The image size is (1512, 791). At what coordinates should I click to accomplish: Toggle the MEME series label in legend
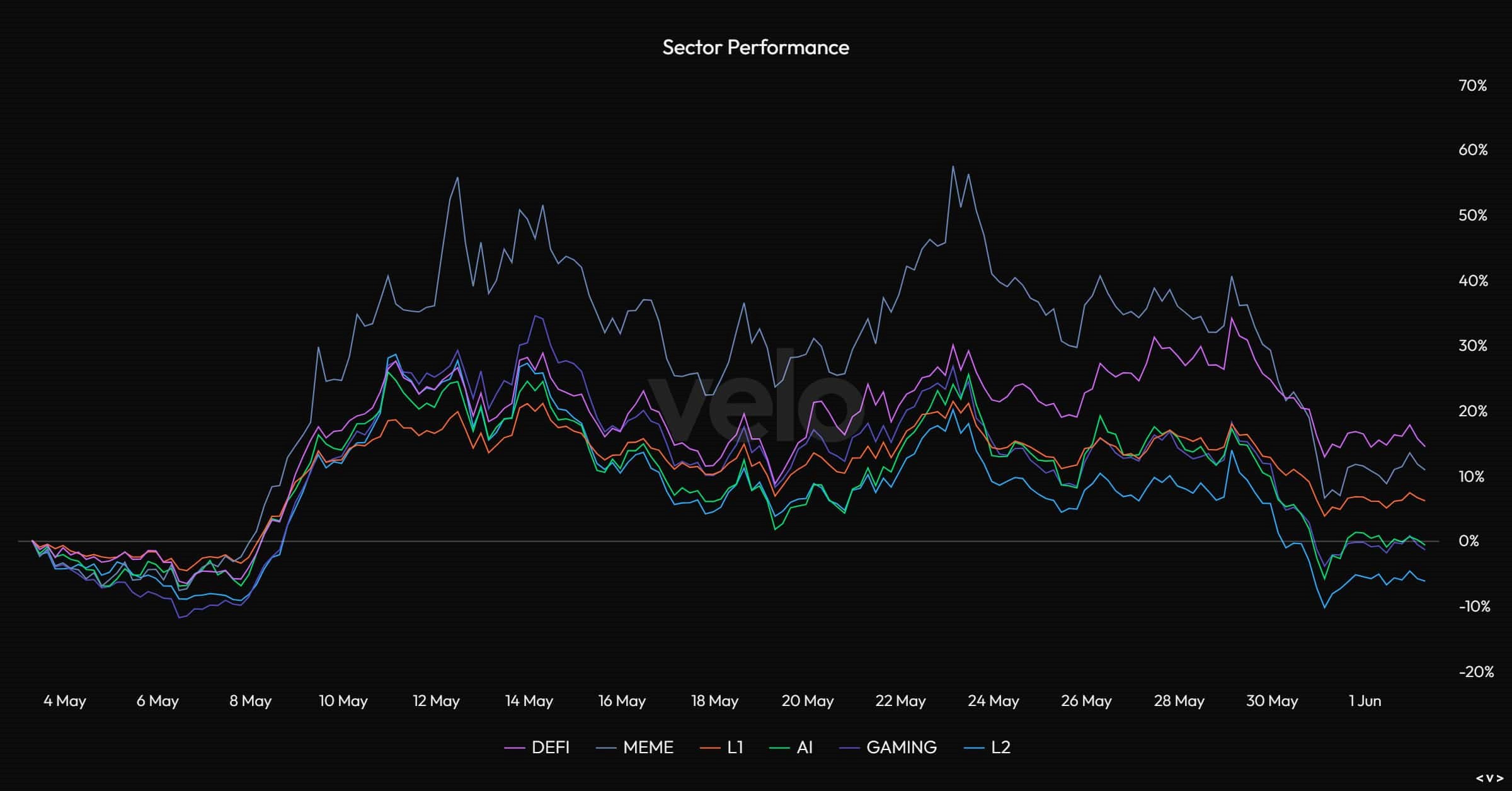648,748
